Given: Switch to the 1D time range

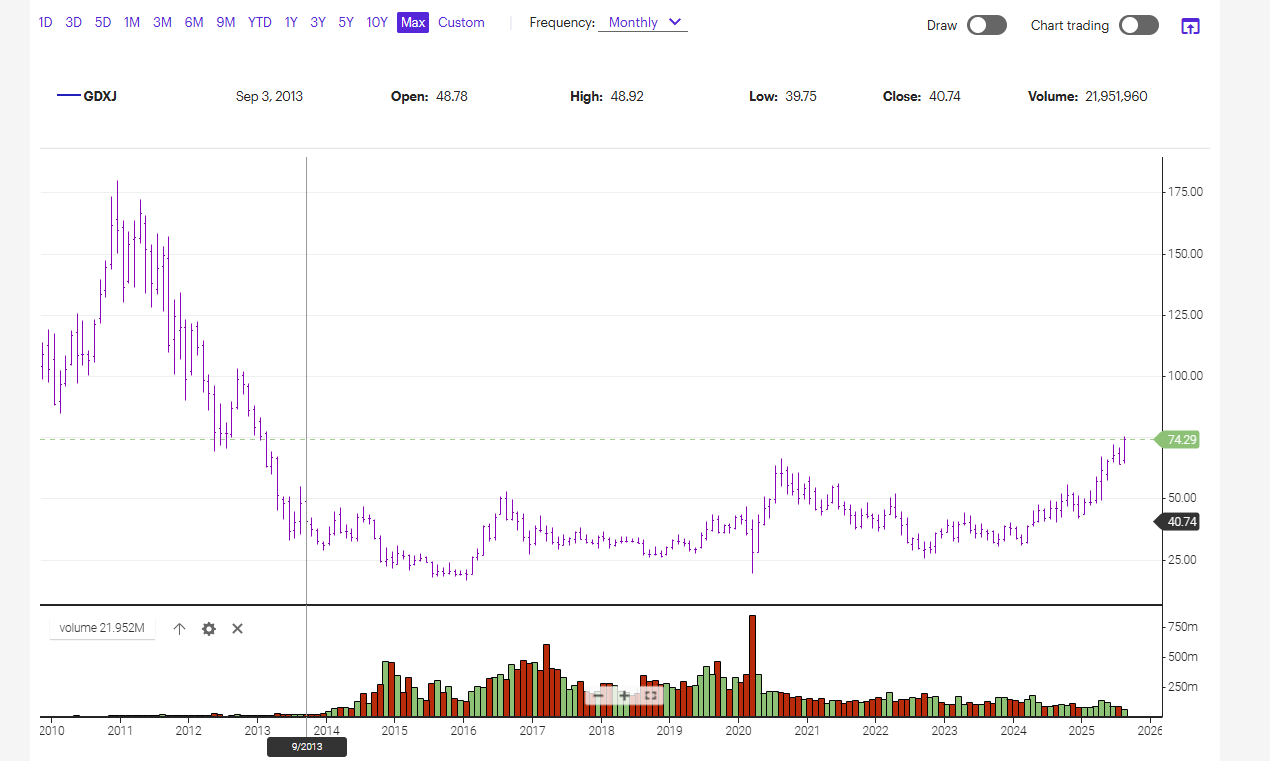Looking at the screenshot, I should click(x=45, y=22).
